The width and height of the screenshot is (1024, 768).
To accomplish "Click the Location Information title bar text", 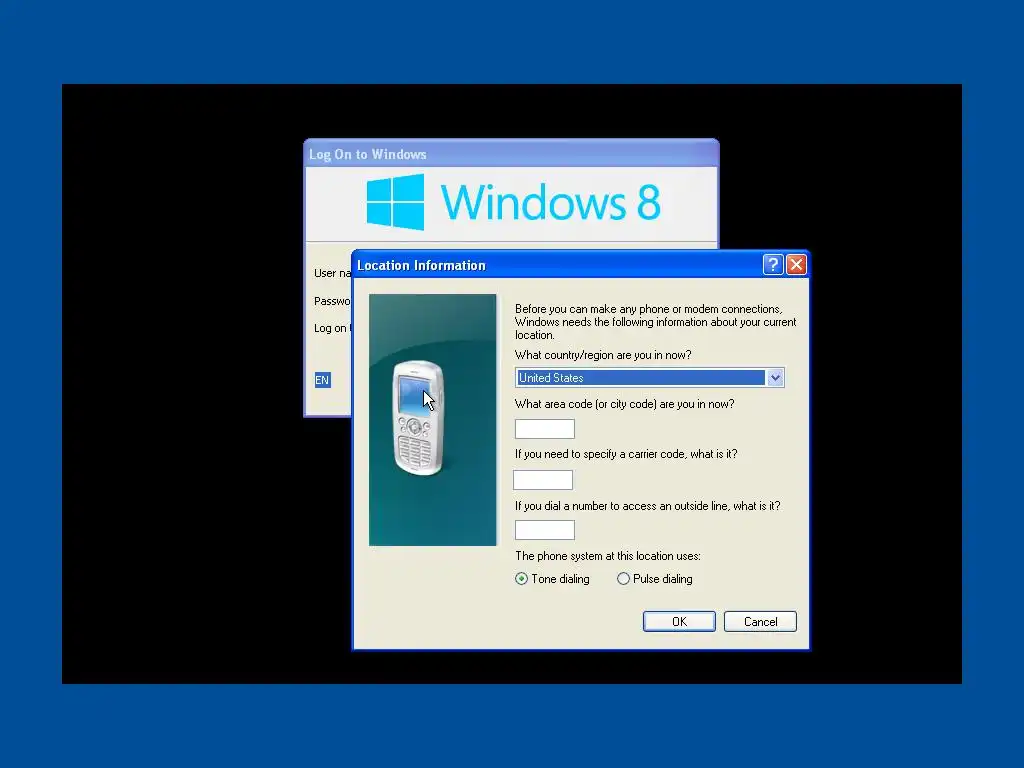I will [x=421, y=265].
